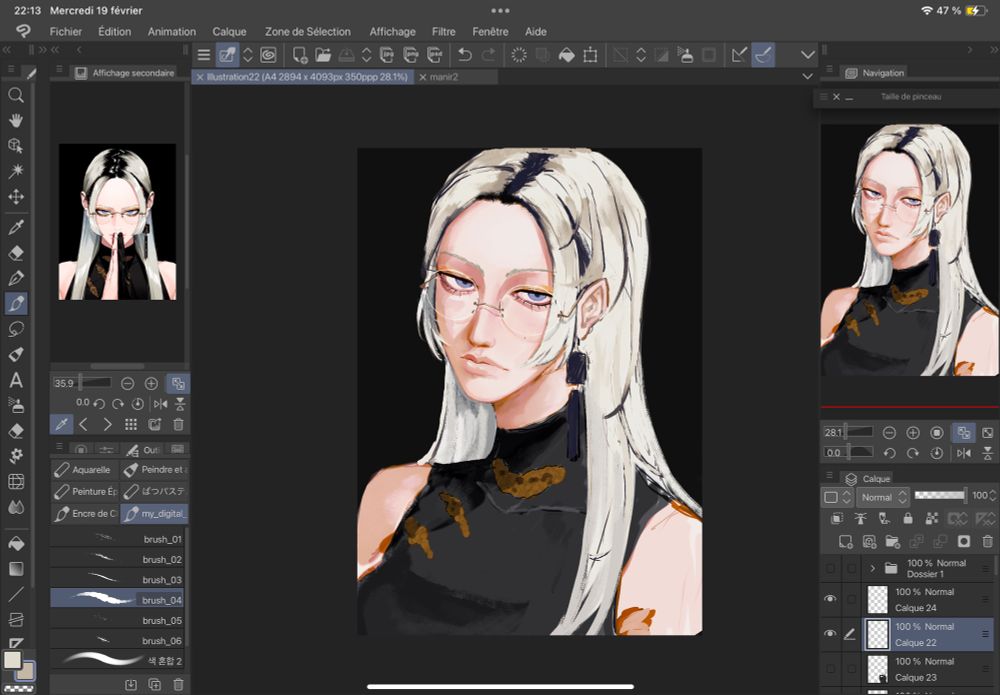Click sub view reference image thumbnail

[x=117, y=222]
